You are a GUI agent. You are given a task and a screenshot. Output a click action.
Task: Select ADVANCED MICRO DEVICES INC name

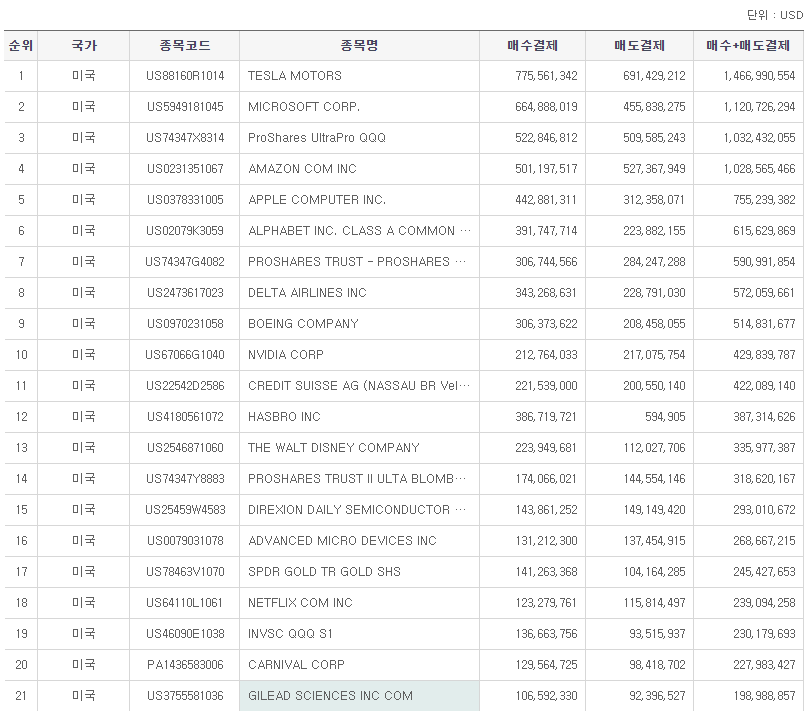tap(342, 541)
